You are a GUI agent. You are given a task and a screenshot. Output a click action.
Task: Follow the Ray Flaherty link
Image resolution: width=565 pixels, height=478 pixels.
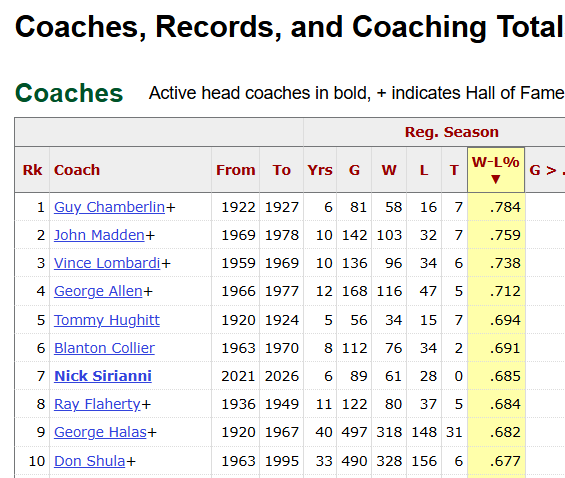point(97,405)
